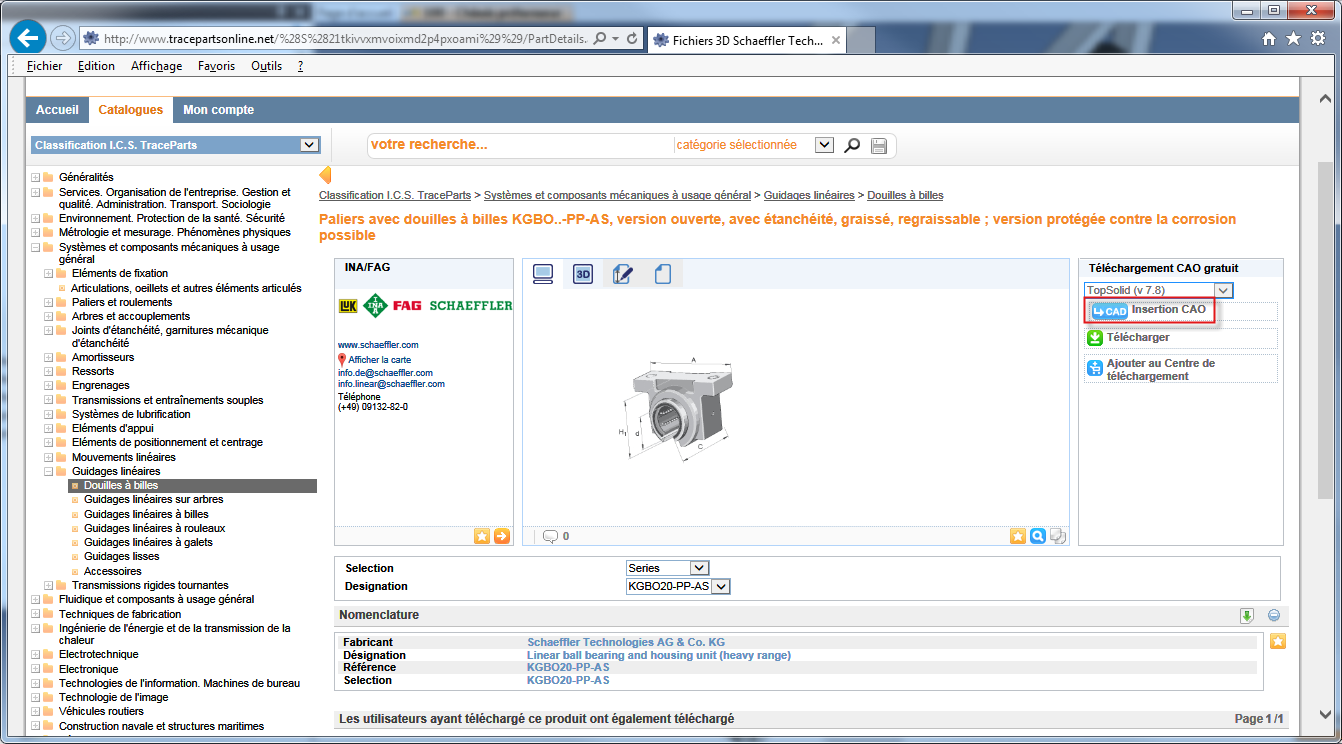
Task: Open the browser settings gear
Action: 1317,39
